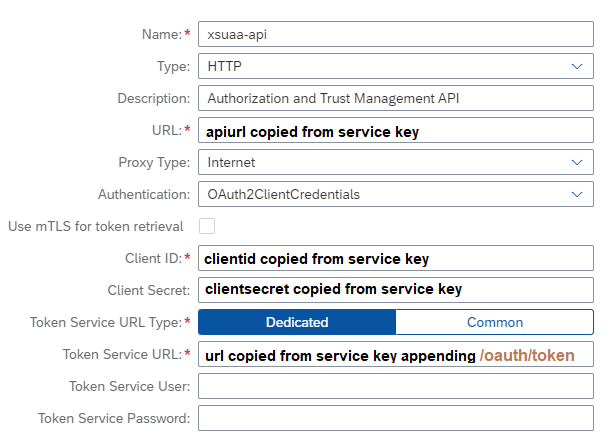
Task: Click the Token Service URL field
Action: point(396,354)
